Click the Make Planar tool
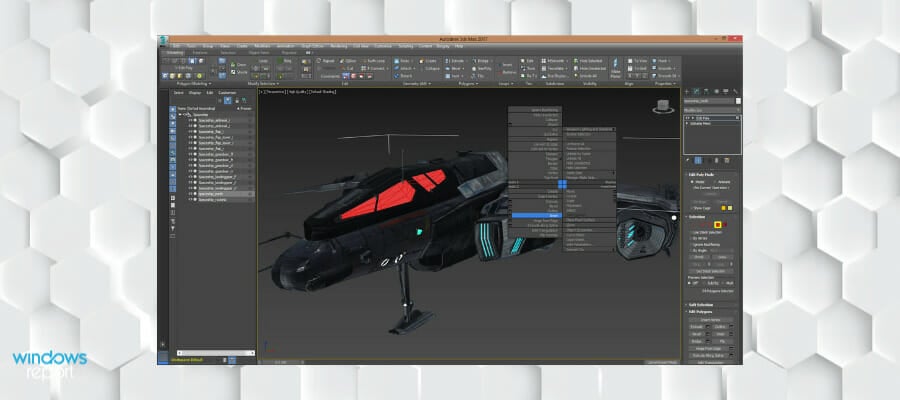 point(615,68)
